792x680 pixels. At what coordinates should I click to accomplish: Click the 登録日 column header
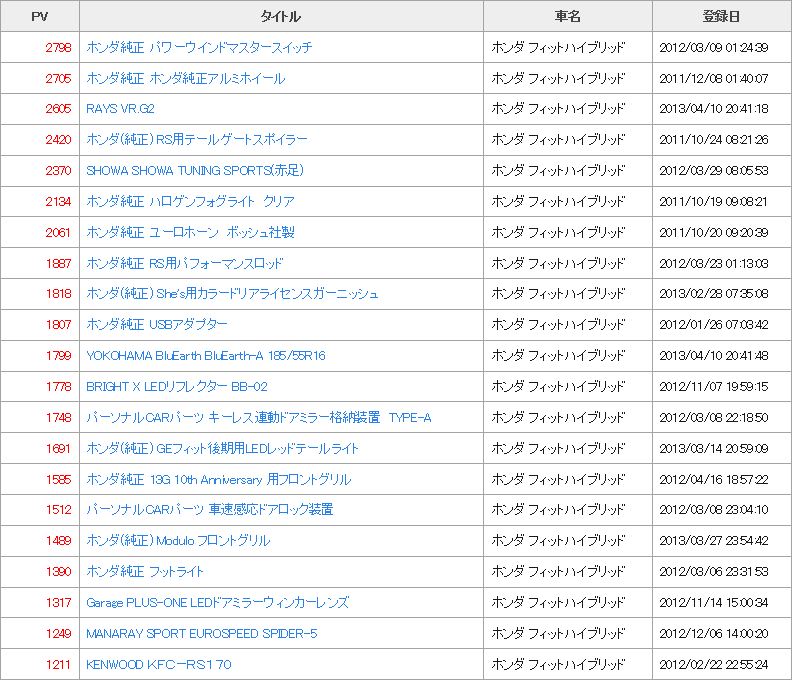[x=722, y=16]
